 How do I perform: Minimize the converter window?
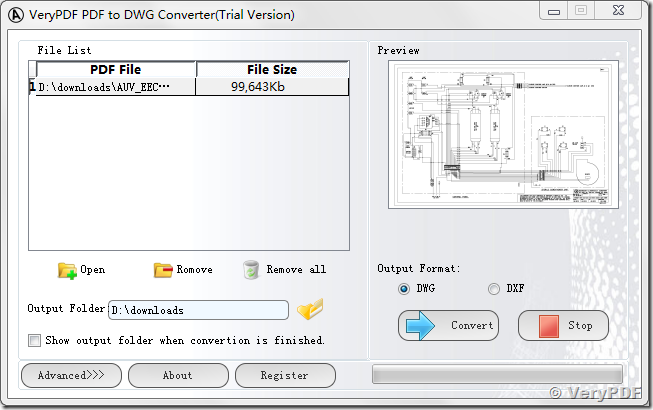[x=553, y=11]
